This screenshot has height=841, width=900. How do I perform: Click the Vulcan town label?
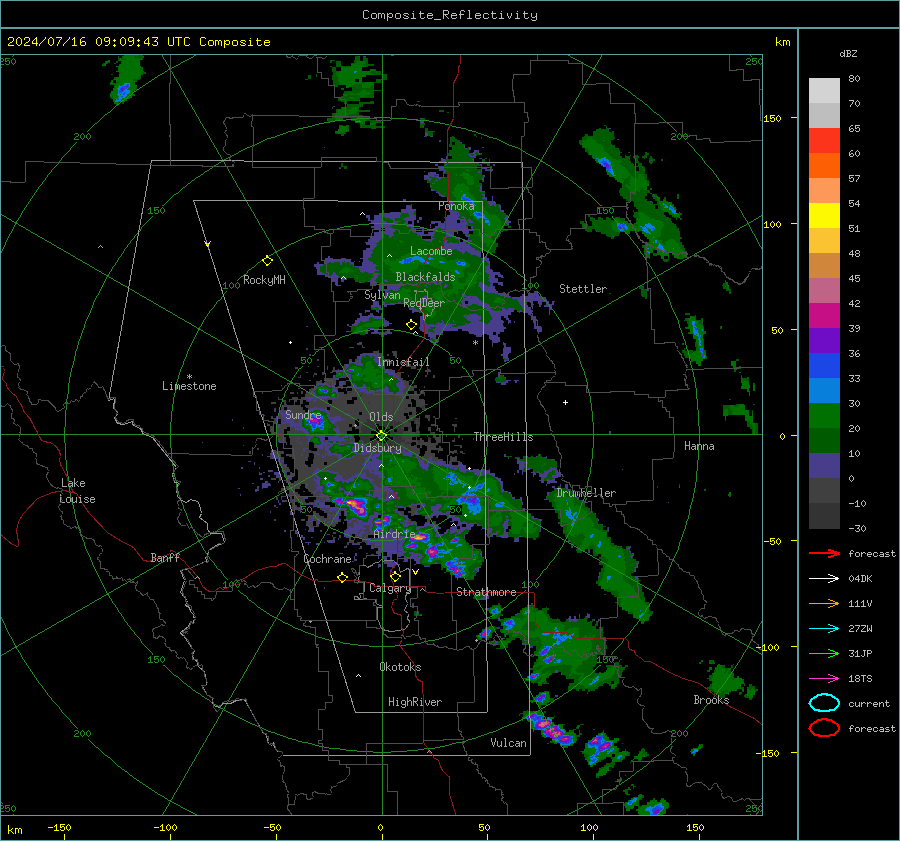point(509,743)
